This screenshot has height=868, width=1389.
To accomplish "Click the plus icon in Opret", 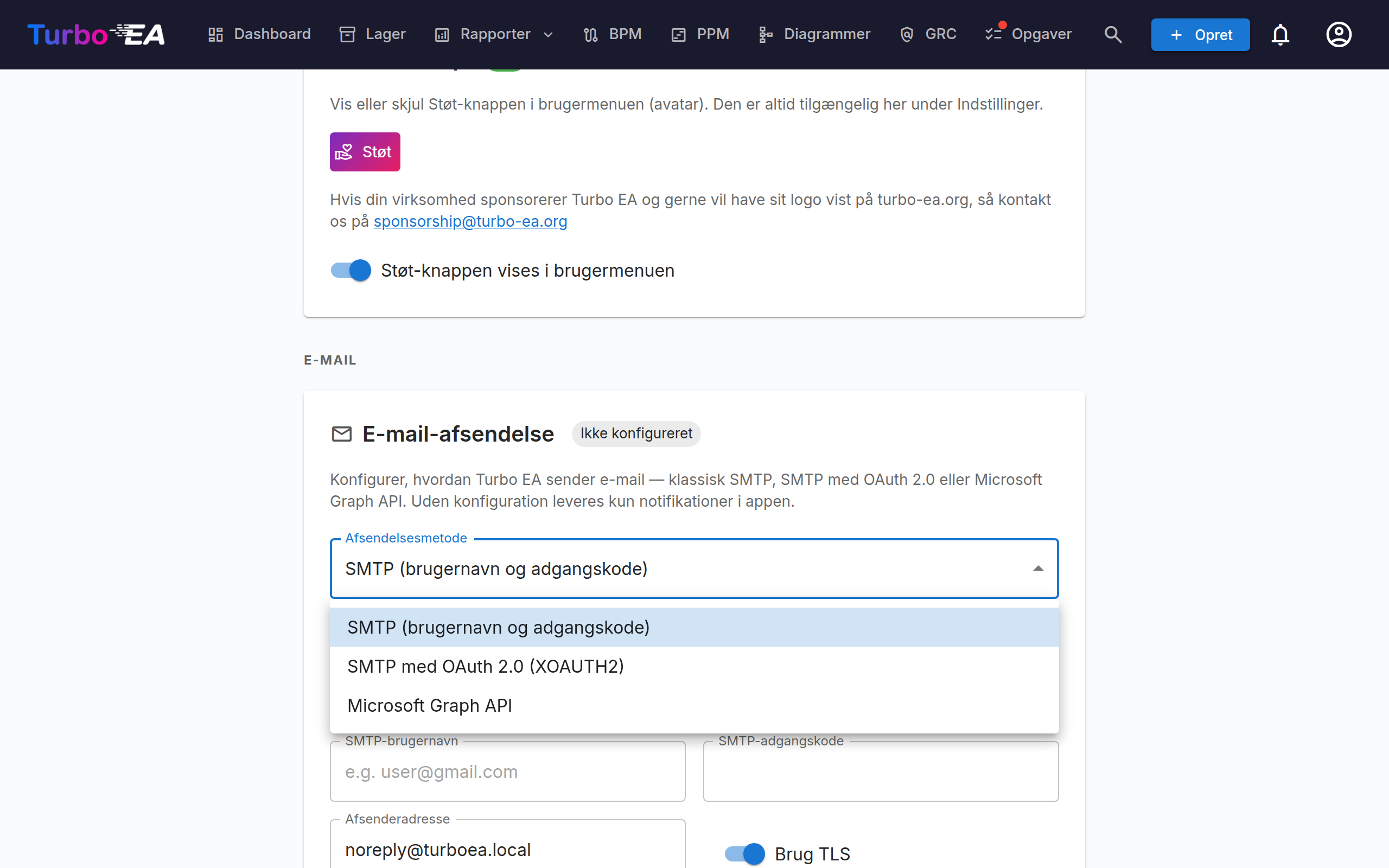I will click(1177, 35).
